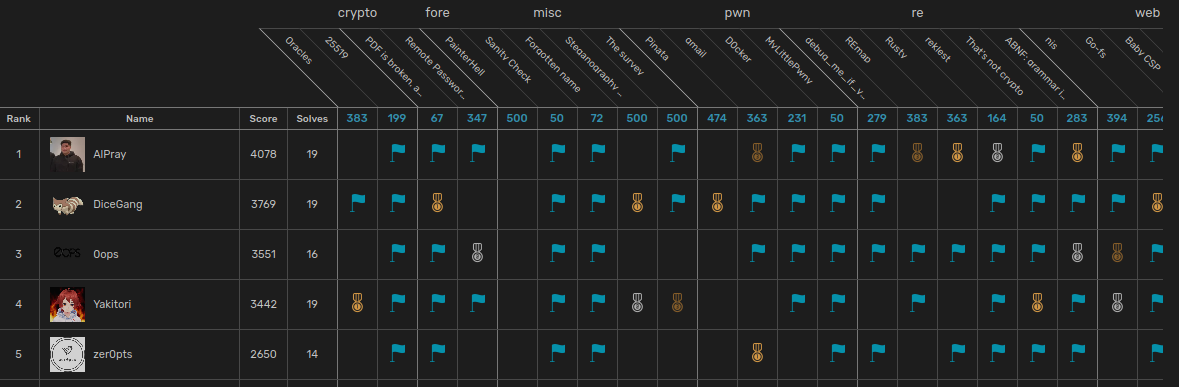Screen dimensions: 1179x387
Task: Click AlPray's silver medal under reklest
Action: pyautogui.click(x=996, y=153)
